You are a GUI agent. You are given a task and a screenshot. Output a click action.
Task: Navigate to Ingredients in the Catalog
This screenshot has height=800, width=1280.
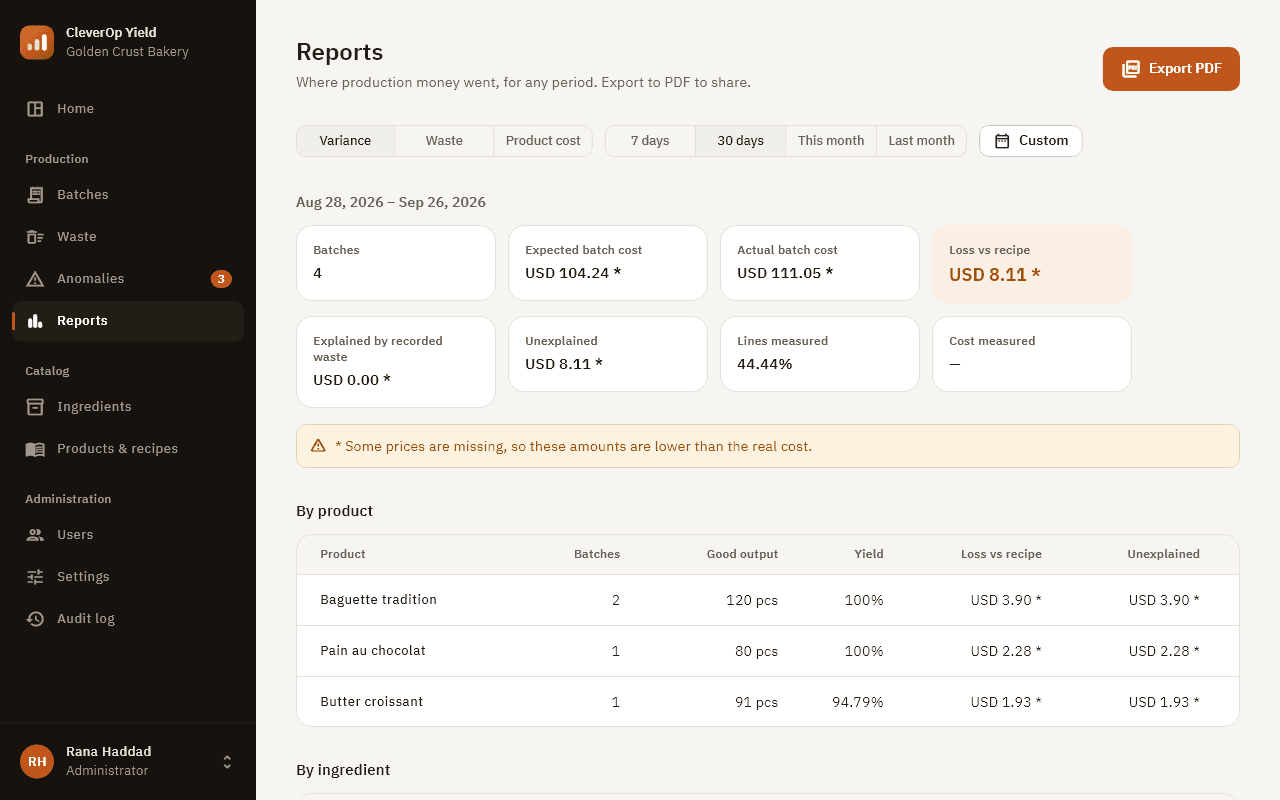coord(128,407)
